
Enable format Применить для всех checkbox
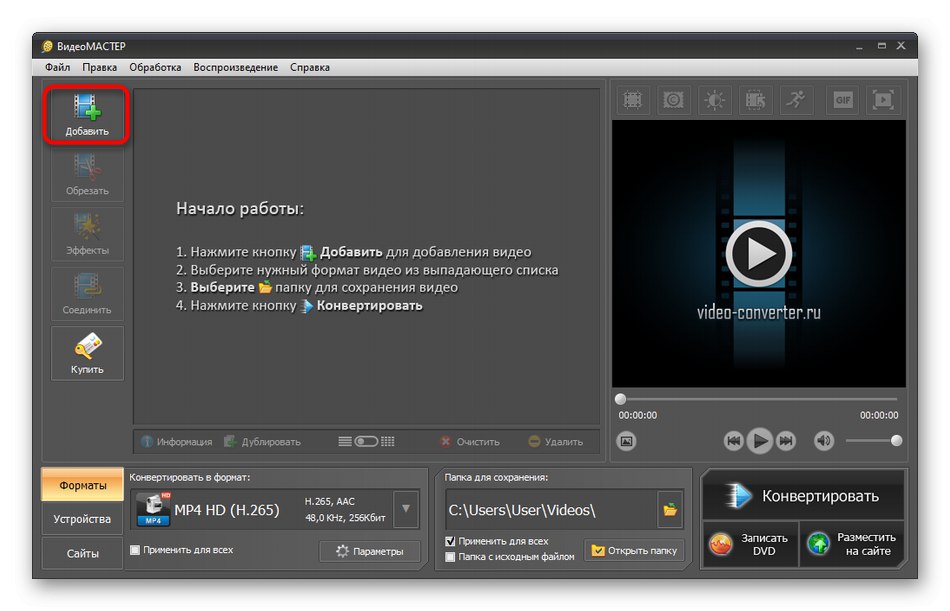(x=135, y=550)
